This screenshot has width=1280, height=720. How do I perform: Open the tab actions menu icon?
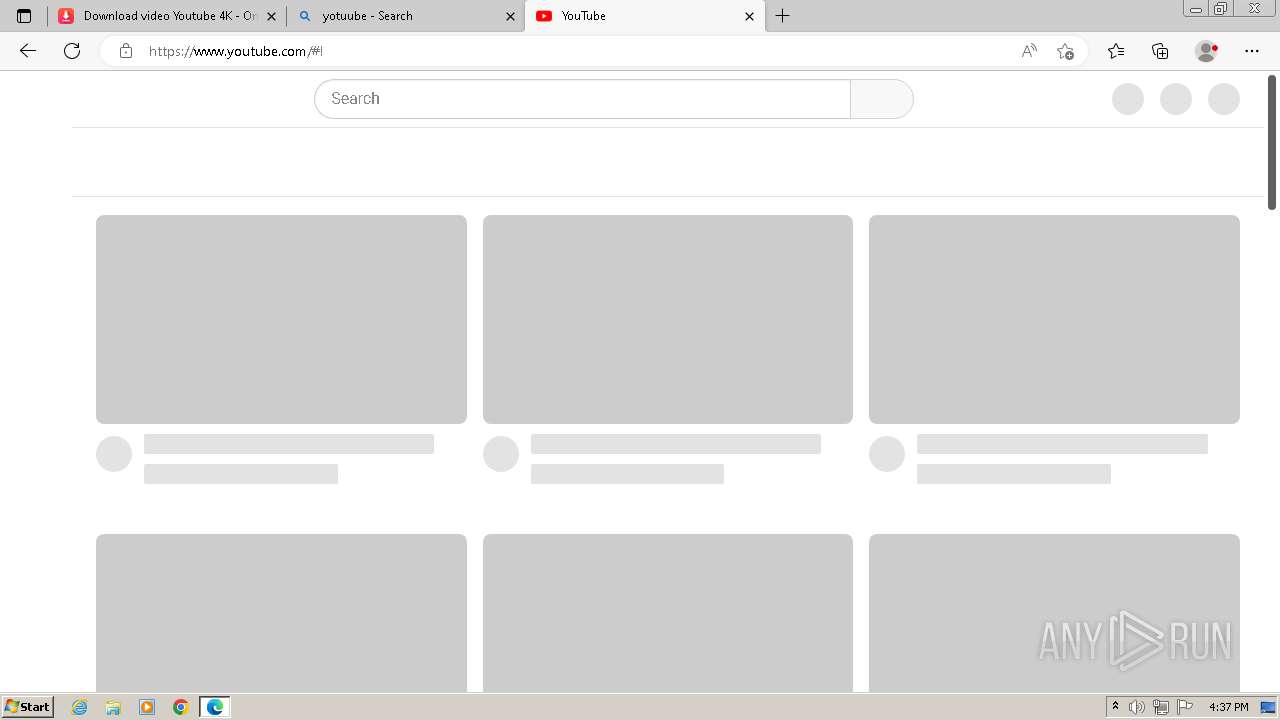[x=24, y=16]
